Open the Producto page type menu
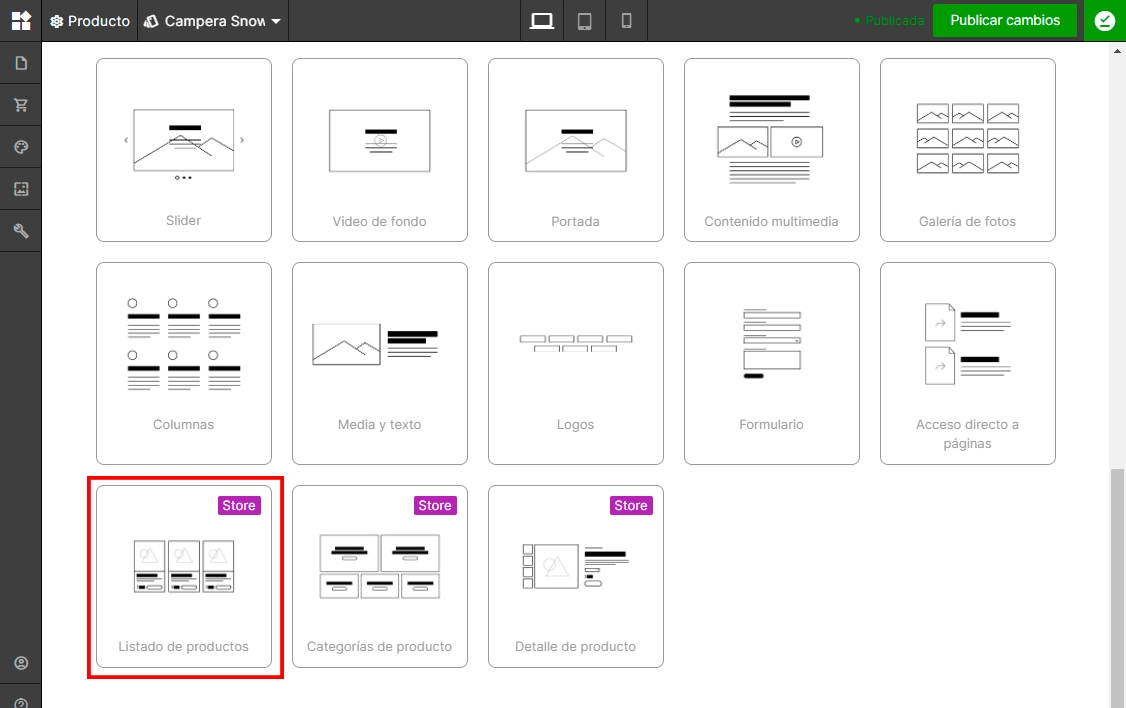The height and width of the screenshot is (708, 1126). (90, 21)
